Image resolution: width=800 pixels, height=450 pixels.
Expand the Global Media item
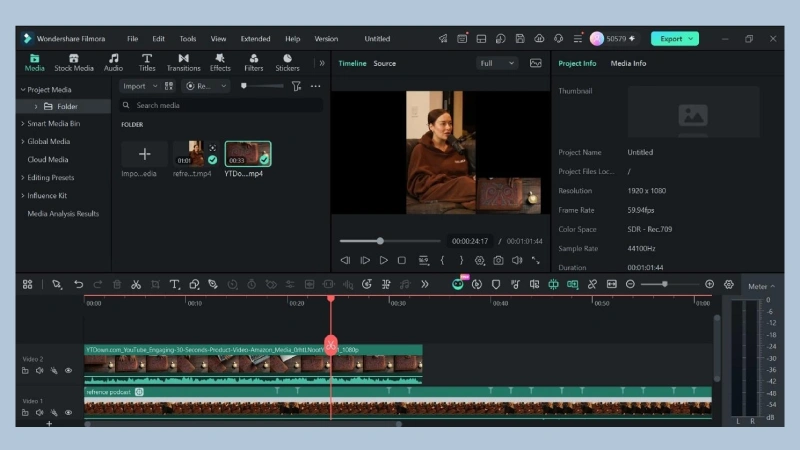(23, 141)
